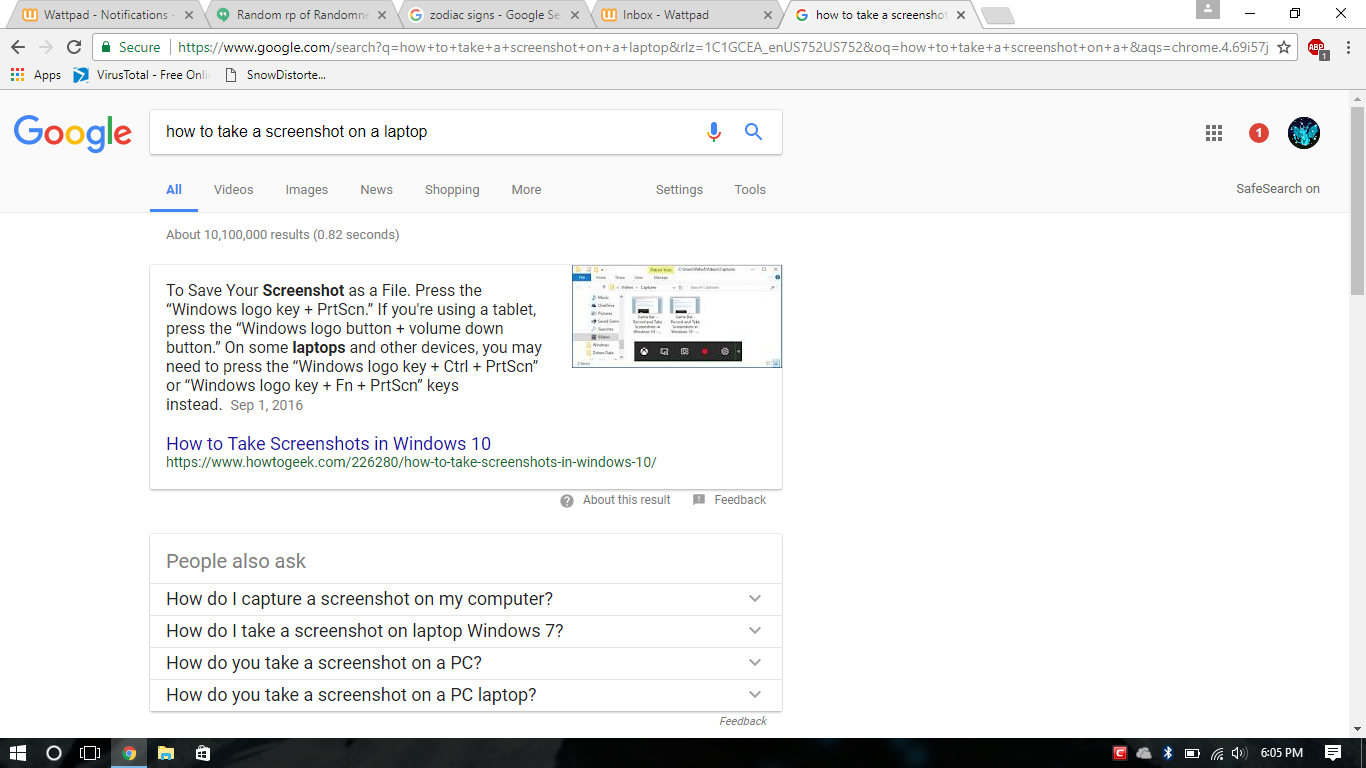Click the browser forward arrow
Screen dimensions: 1366x768
coord(46,47)
